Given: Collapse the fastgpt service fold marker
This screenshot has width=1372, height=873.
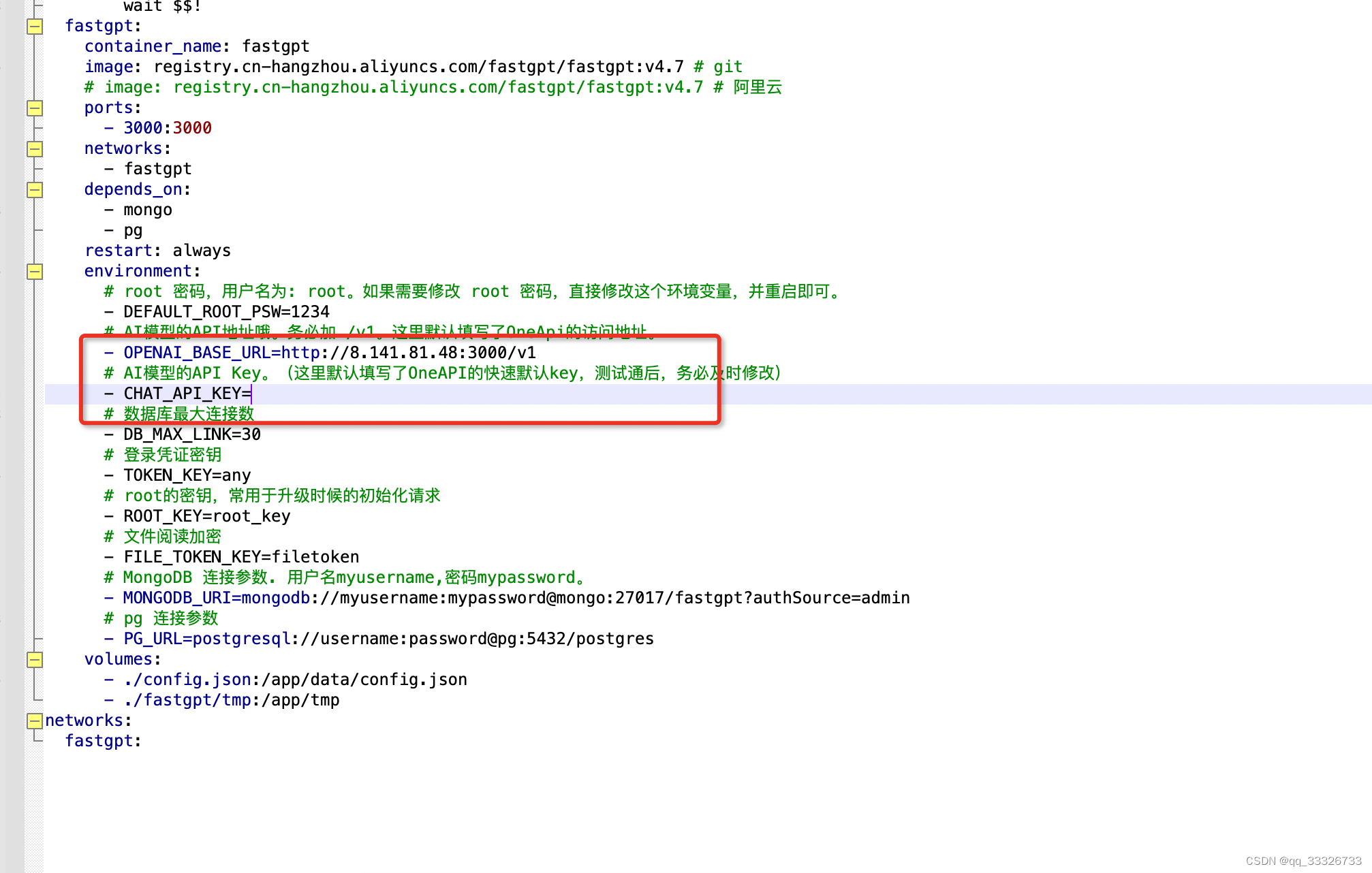Looking at the screenshot, I should pos(35,27).
